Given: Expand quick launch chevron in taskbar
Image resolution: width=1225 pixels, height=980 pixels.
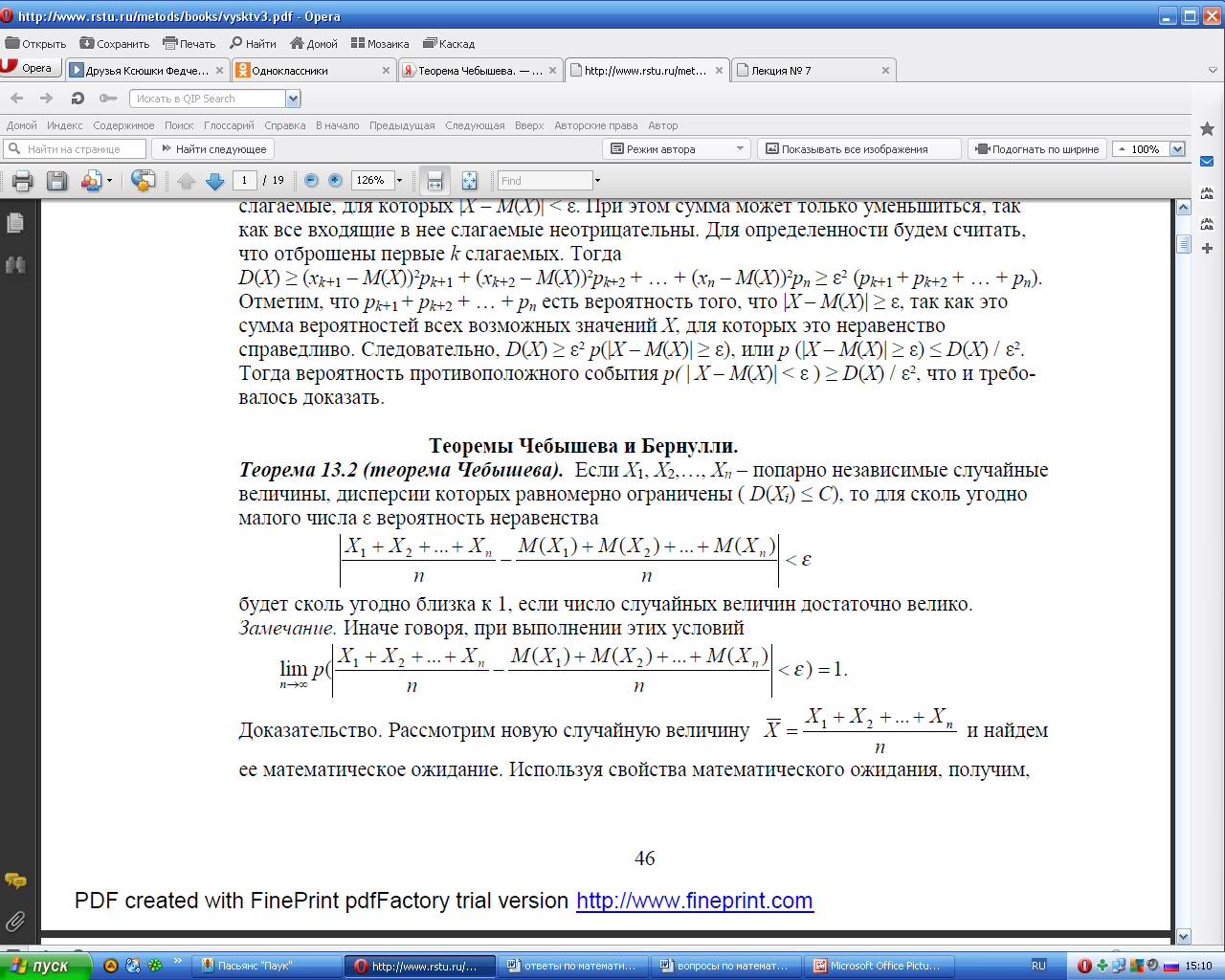Looking at the screenshot, I should click(x=177, y=962).
